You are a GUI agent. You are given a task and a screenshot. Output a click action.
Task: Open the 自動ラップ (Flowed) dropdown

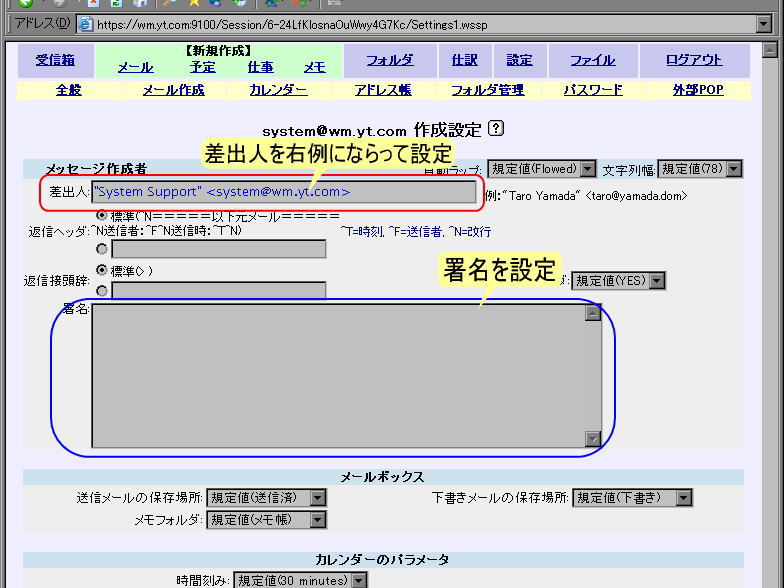pos(588,170)
